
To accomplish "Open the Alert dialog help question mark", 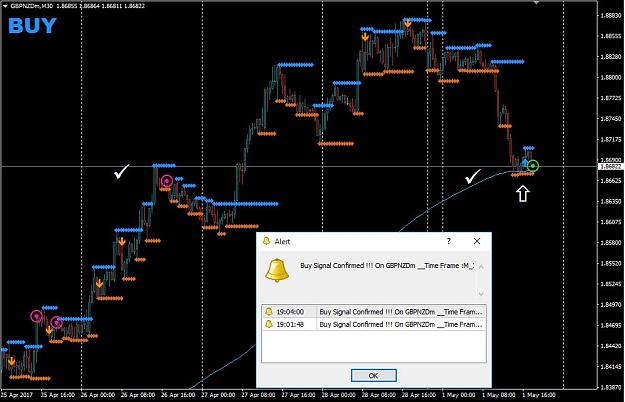I will (x=449, y=241).
